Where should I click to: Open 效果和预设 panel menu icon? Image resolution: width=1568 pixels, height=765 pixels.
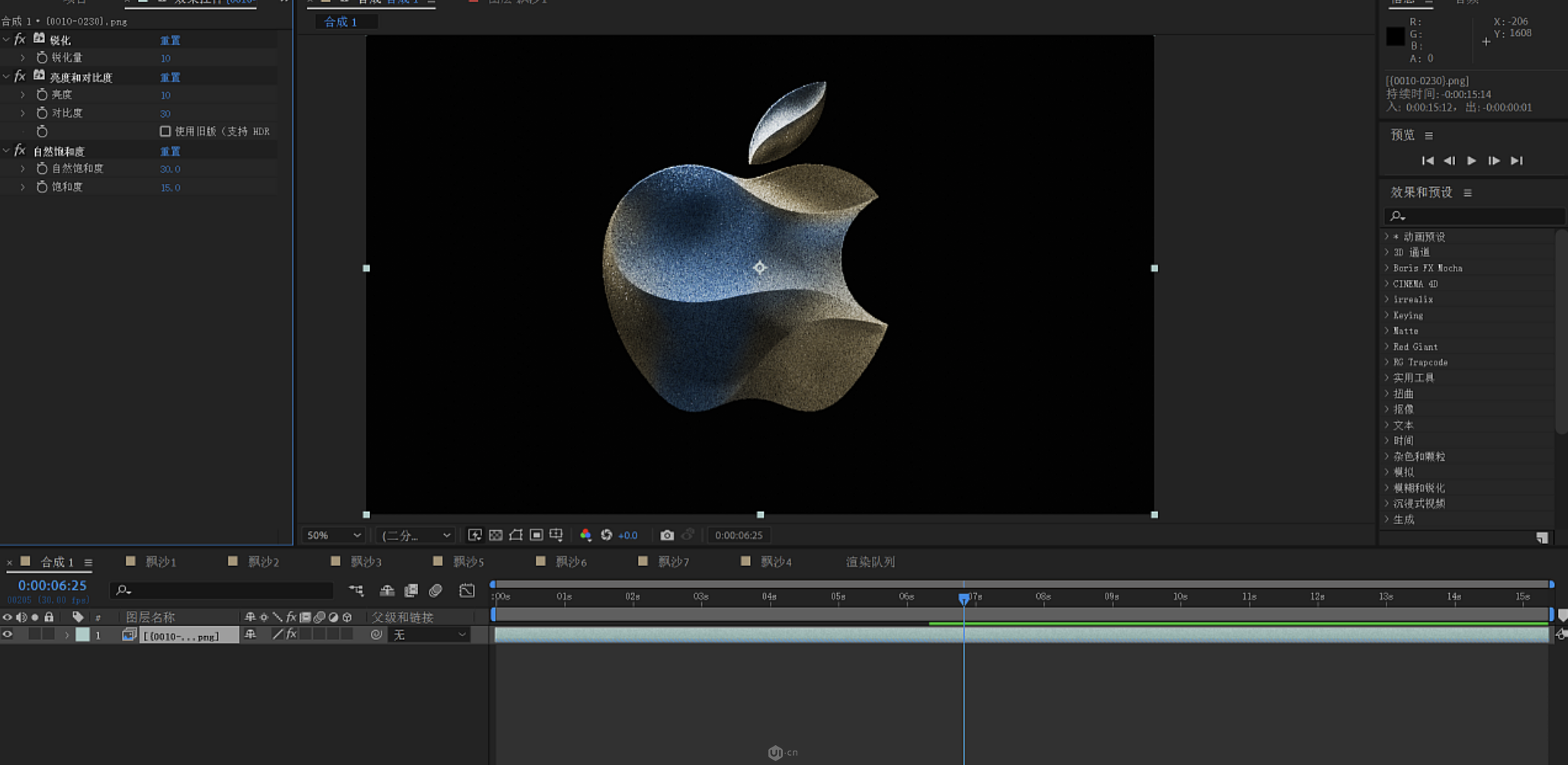[x=1467, y=192]
